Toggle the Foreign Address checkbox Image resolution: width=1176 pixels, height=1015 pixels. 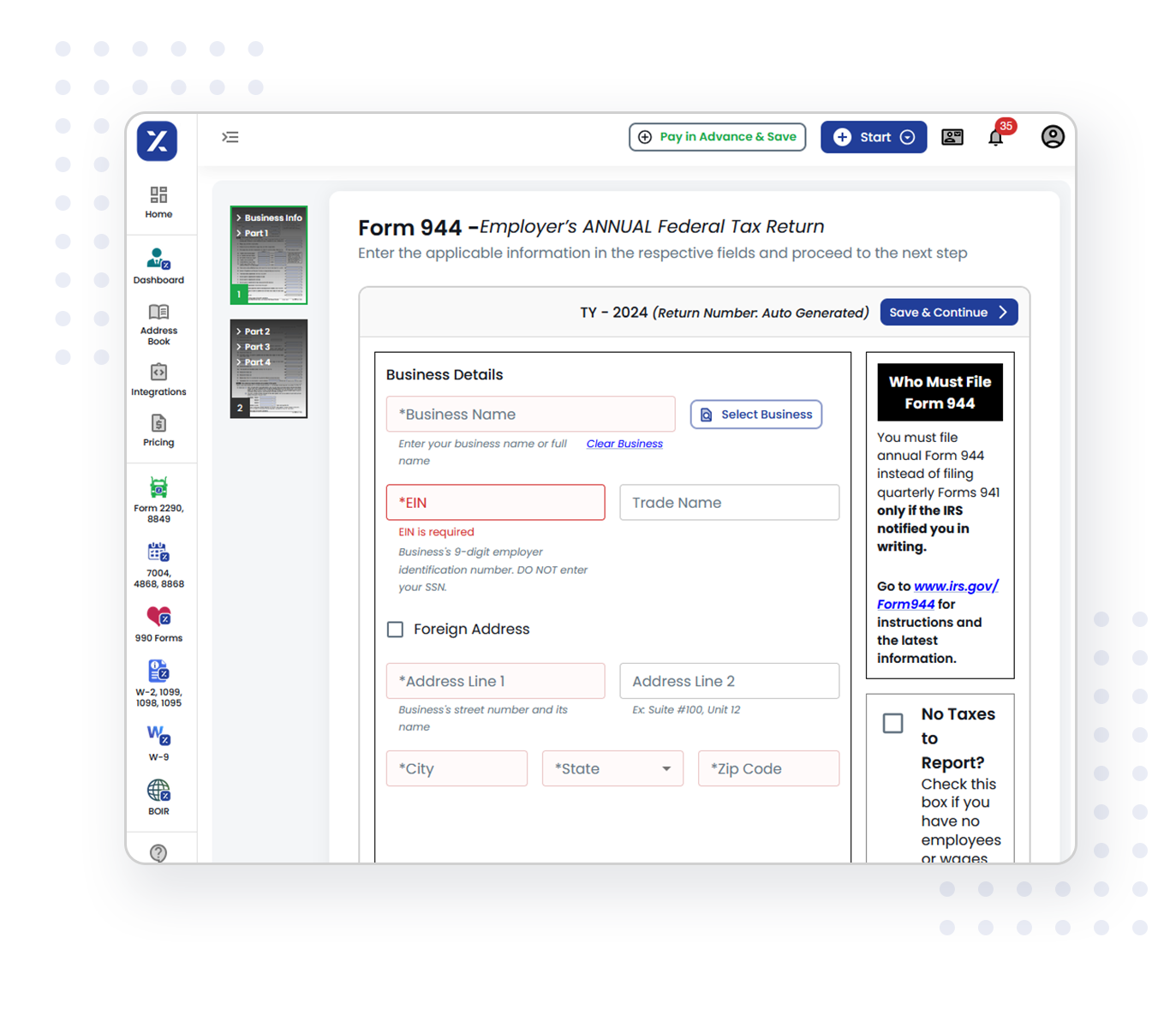click(x=395, y=629)
